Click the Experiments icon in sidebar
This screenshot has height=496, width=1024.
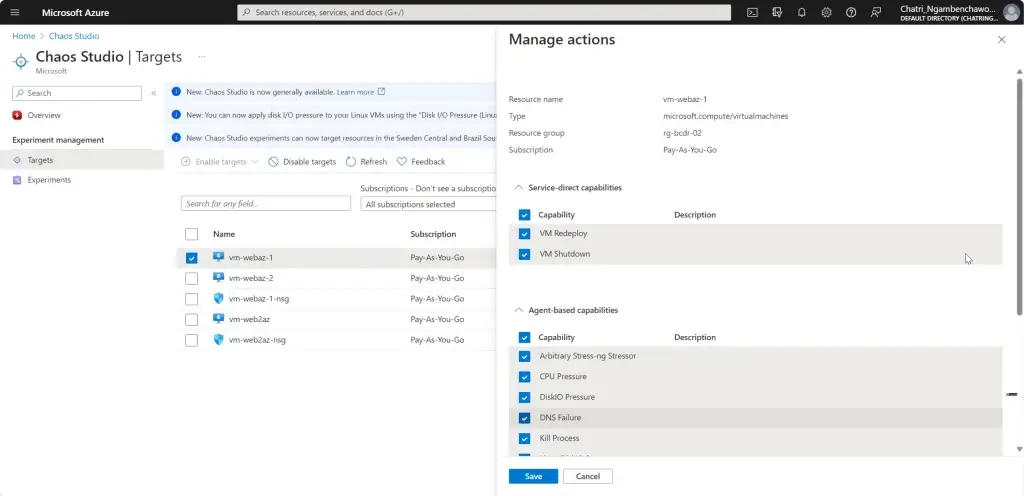pyautogui.click(x=17, y=180)
